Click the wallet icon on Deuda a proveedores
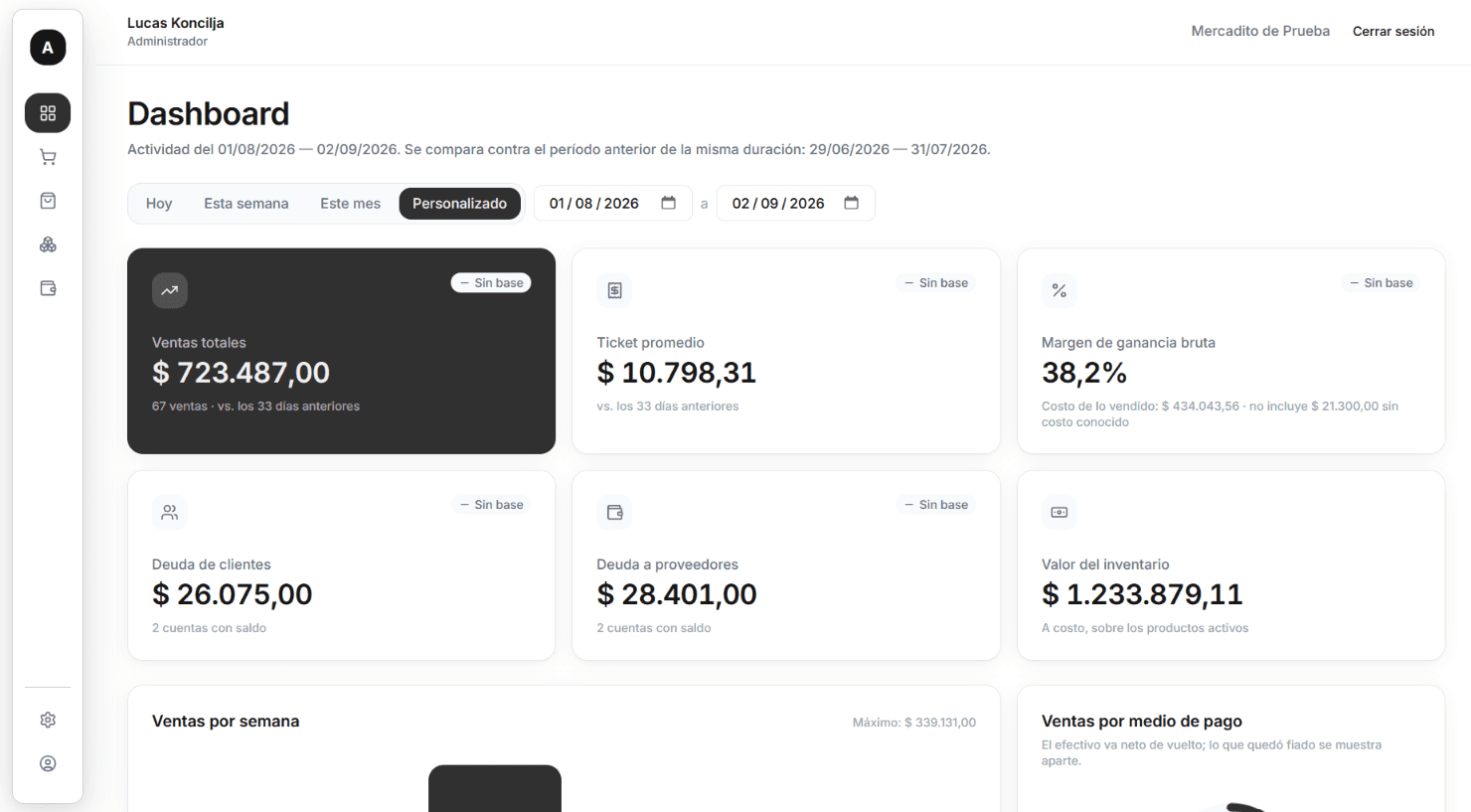The image size is (1471, 812). pos(614,512)
